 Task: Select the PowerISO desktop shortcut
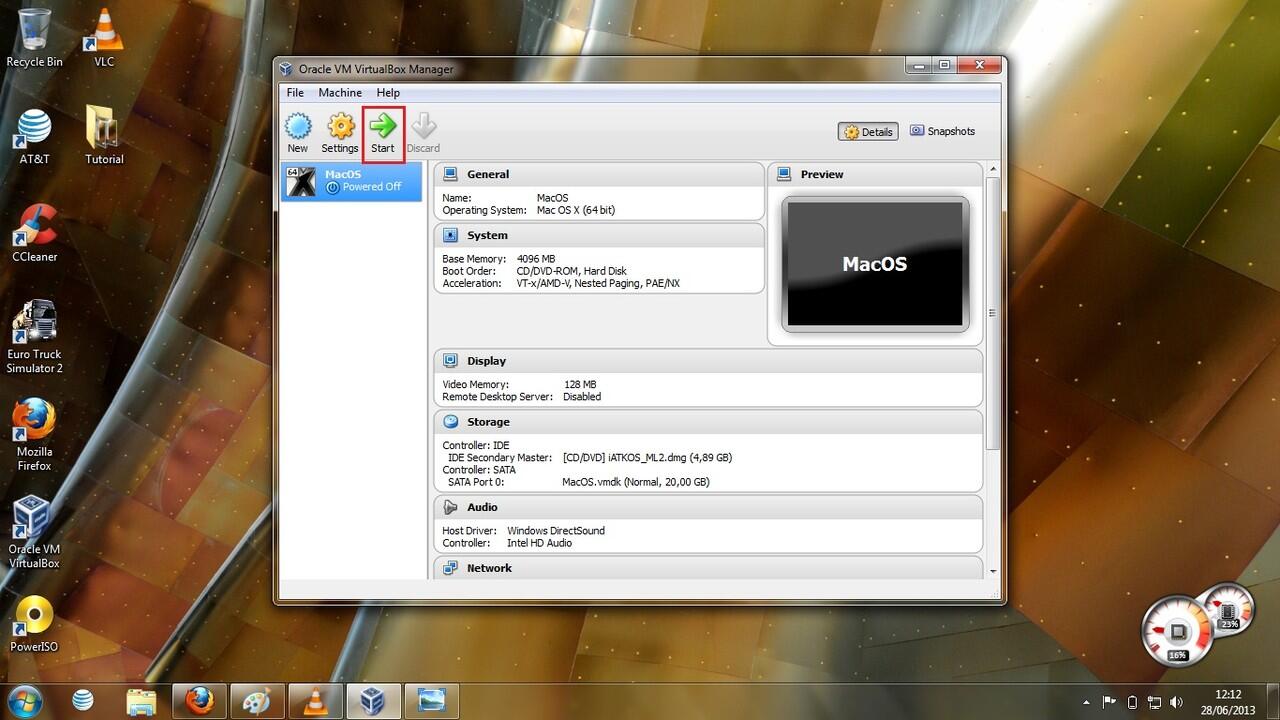34,624
